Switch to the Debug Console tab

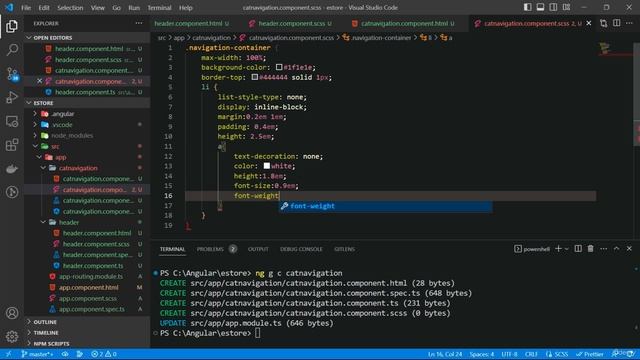coord(301,249)
